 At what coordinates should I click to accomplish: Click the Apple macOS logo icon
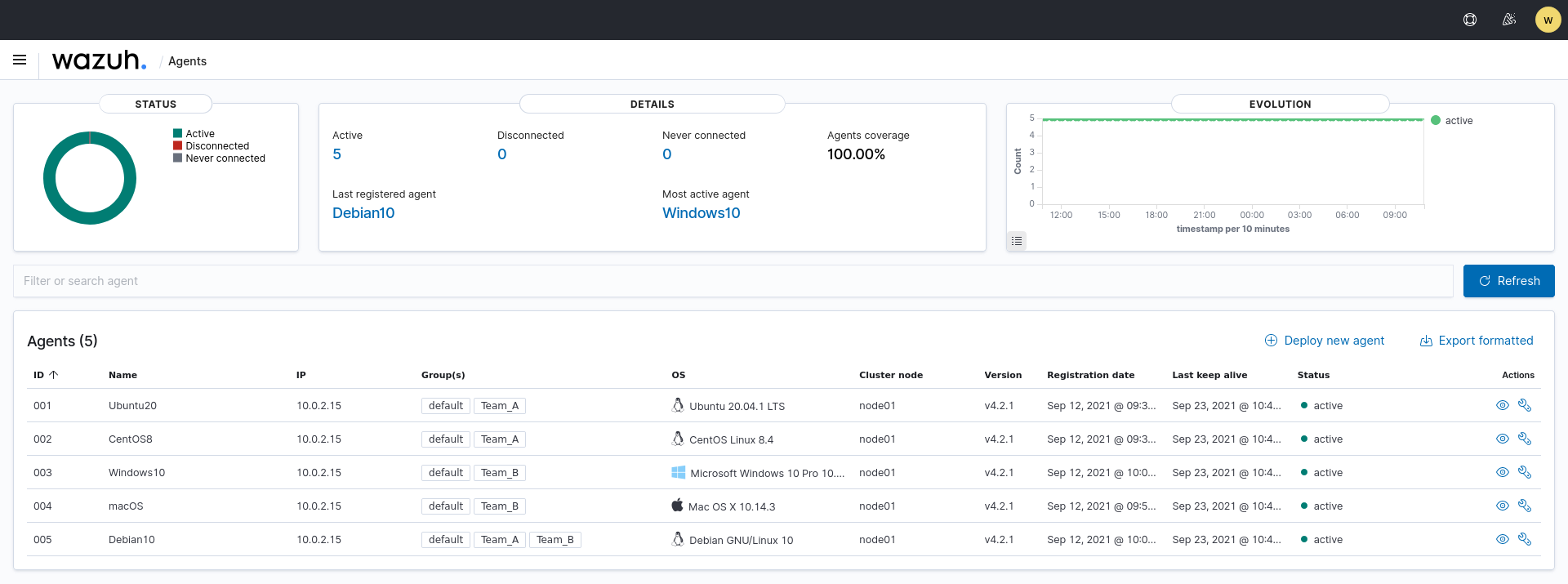click(x=677, y=505)
